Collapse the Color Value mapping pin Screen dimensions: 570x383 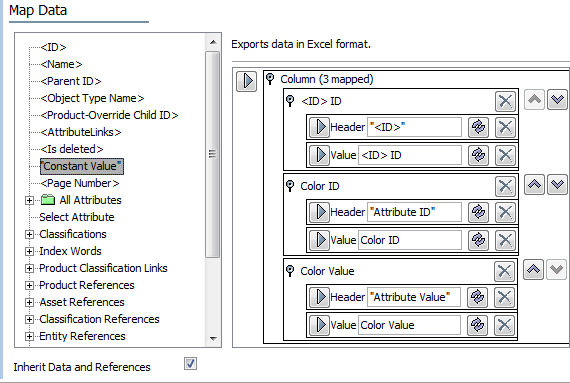(x=290, y=271)
